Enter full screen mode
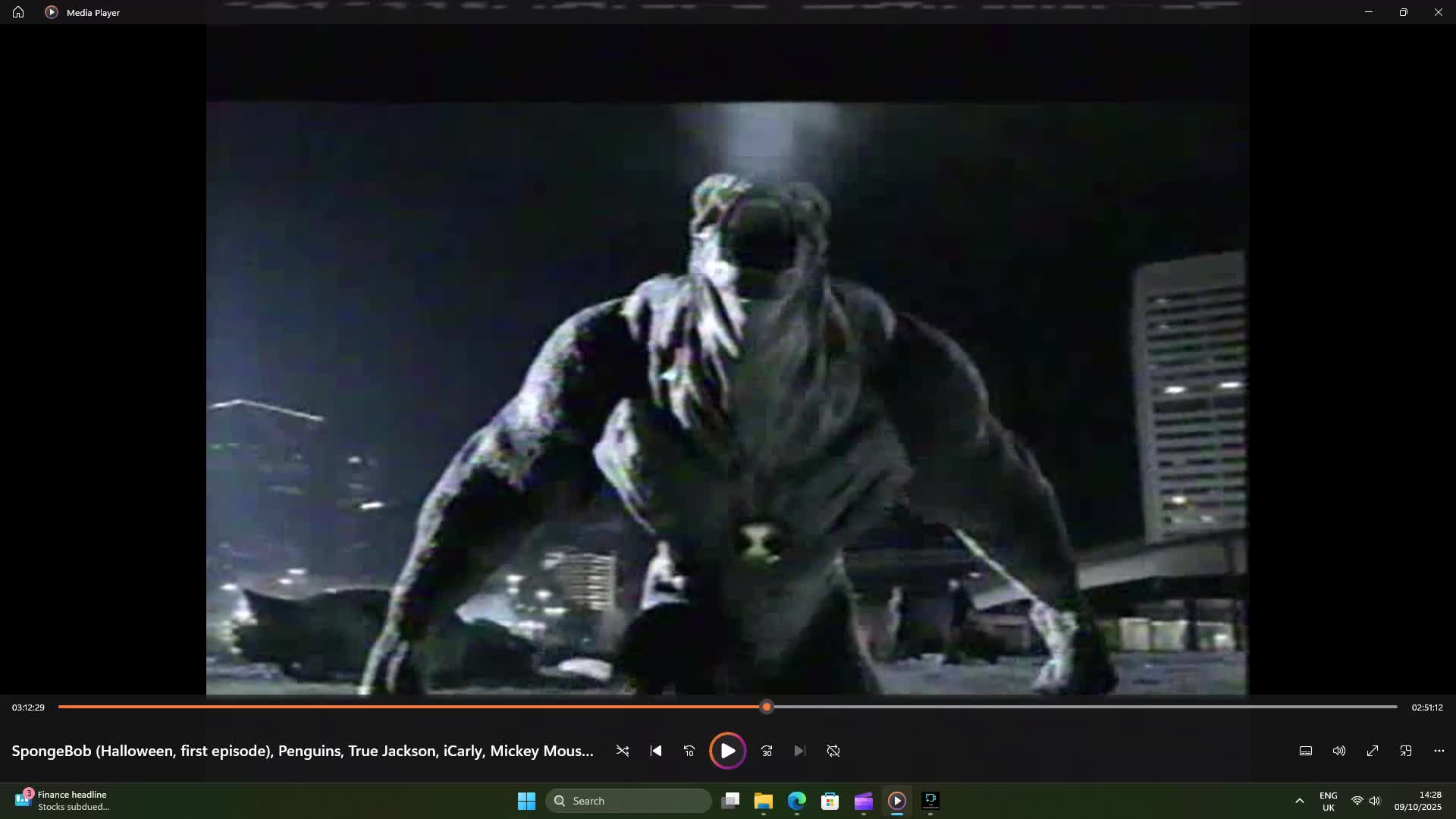The image size is (1456, 819). [1373, 751]
